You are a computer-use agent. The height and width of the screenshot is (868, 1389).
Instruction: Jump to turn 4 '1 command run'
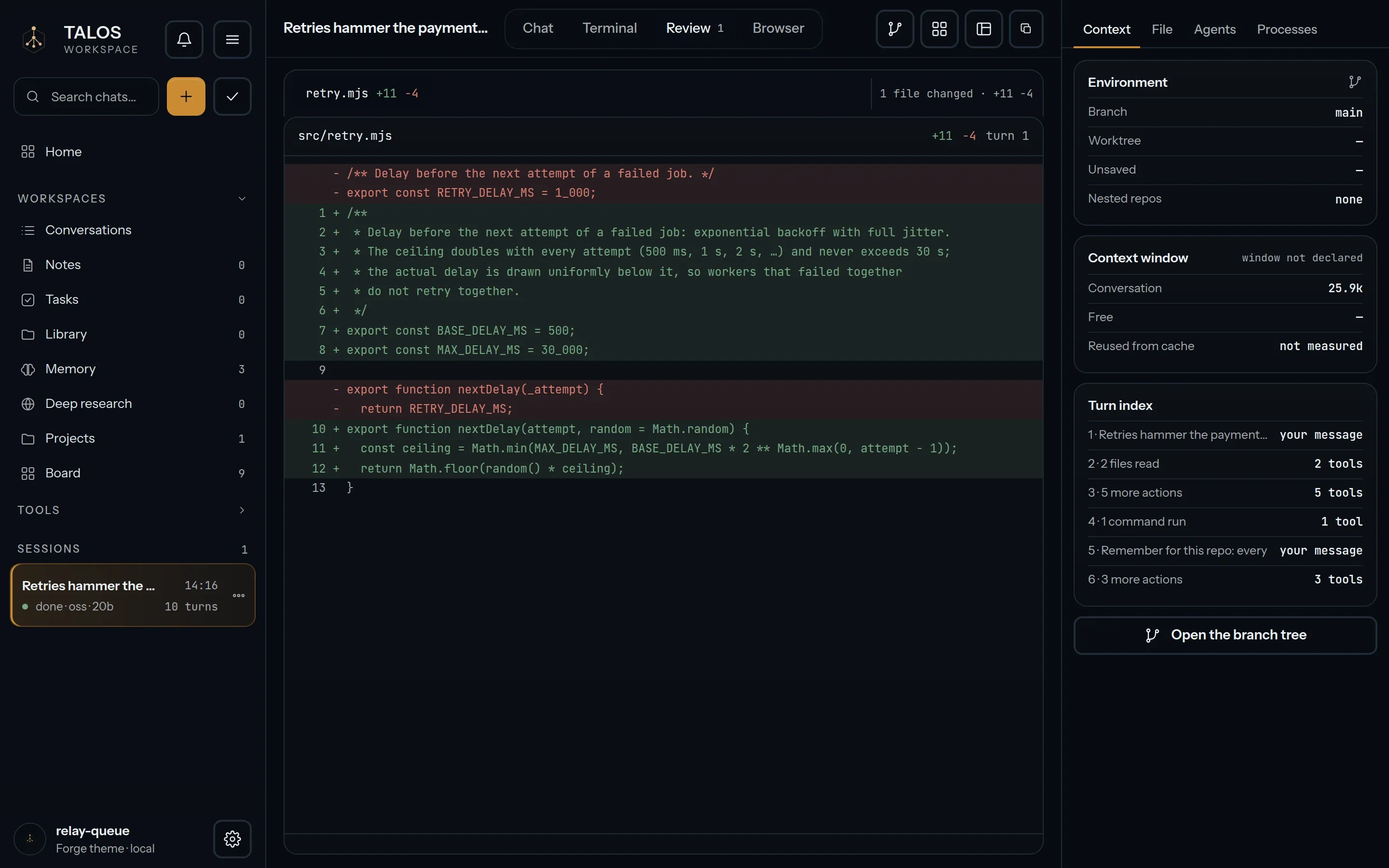click(1225, 522)
